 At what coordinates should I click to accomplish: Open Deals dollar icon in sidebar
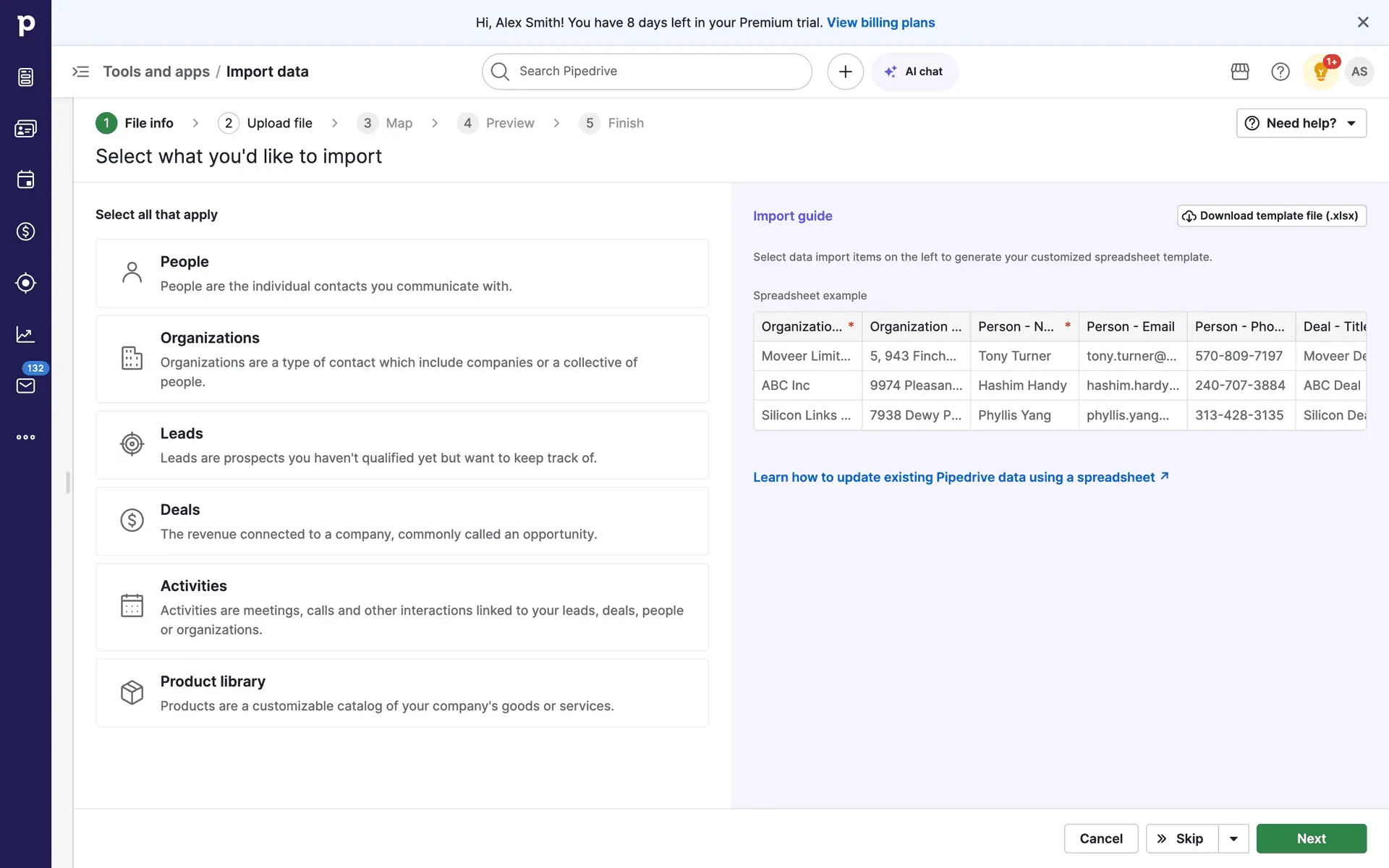[25, 231]
